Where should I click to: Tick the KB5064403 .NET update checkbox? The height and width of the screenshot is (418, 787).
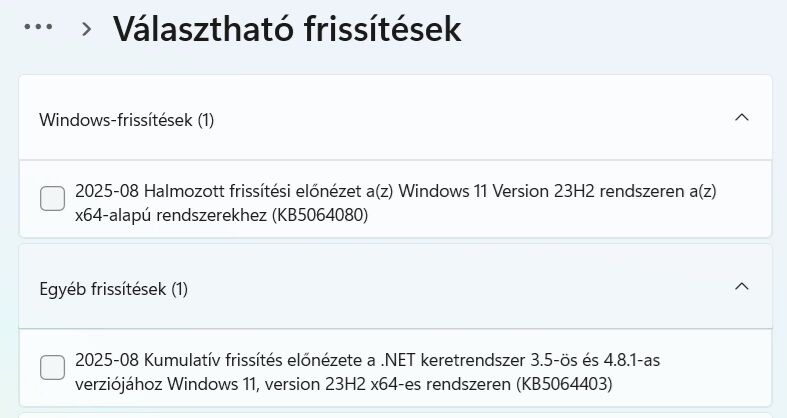point(52,368)
